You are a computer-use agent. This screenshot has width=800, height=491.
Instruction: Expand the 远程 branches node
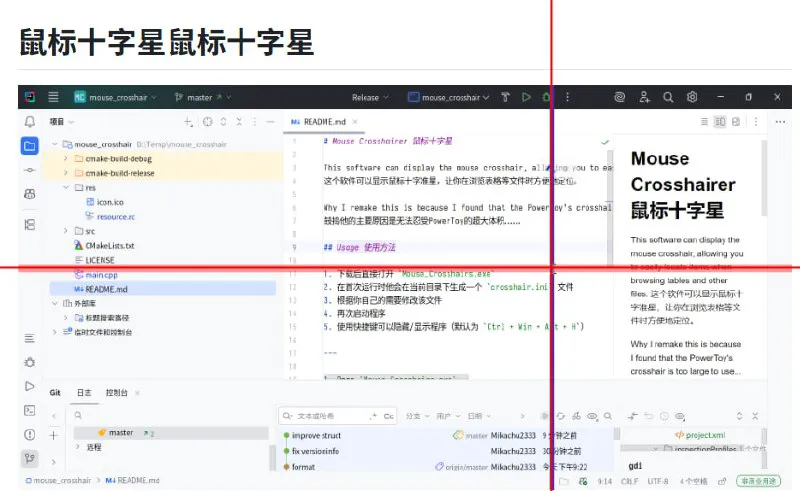pos(78,447)
